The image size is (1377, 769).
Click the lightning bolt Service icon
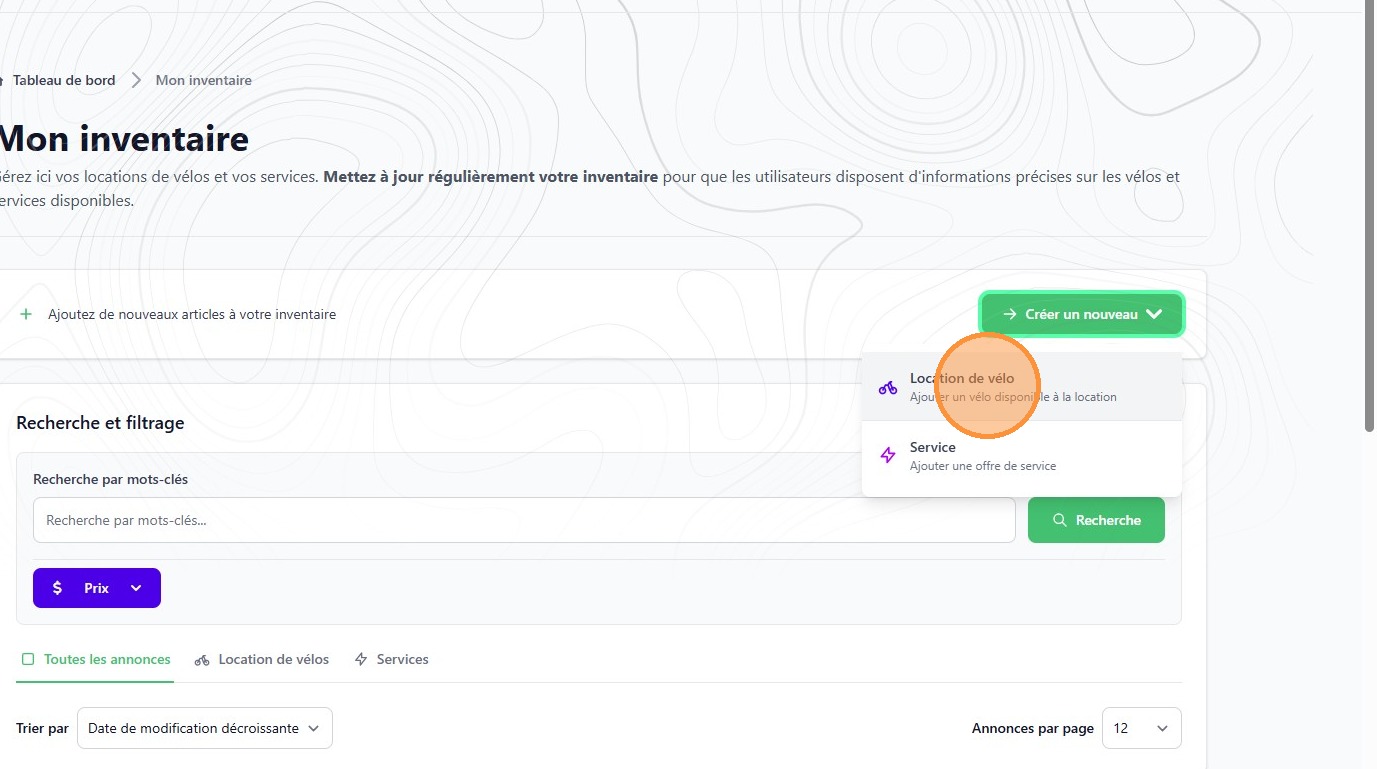point(887,456)
